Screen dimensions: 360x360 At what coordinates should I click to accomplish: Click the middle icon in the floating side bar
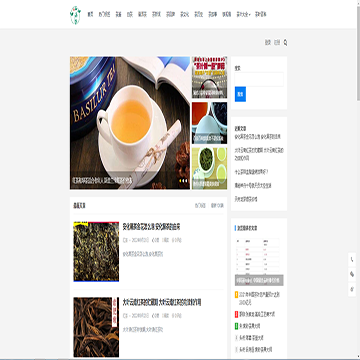click(x=352, y=274)
